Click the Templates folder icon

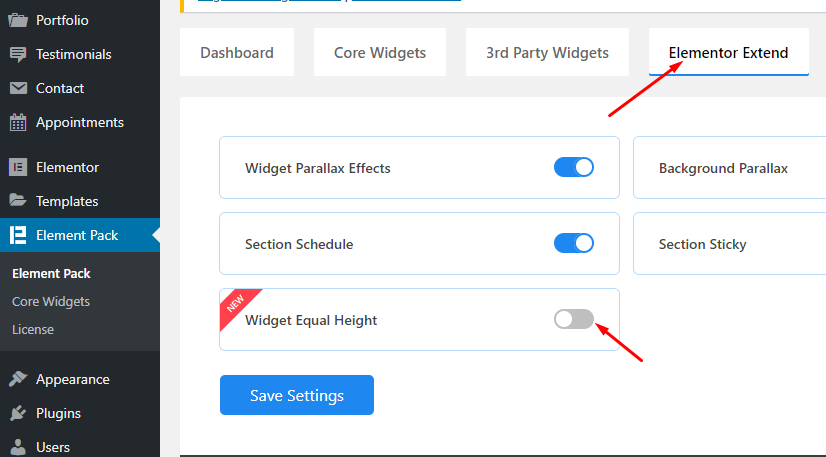(18, 201)
